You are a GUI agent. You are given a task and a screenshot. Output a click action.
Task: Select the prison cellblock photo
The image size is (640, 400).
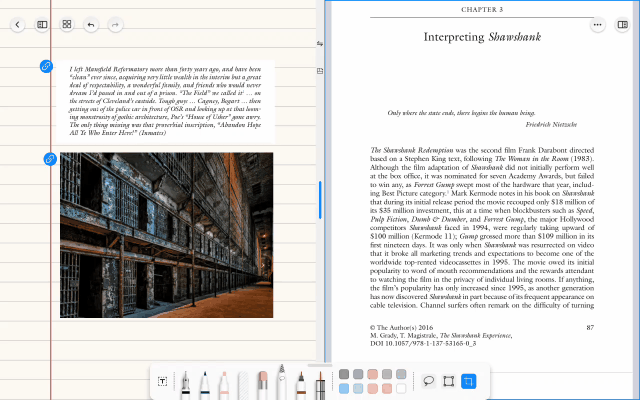point(167,235)
